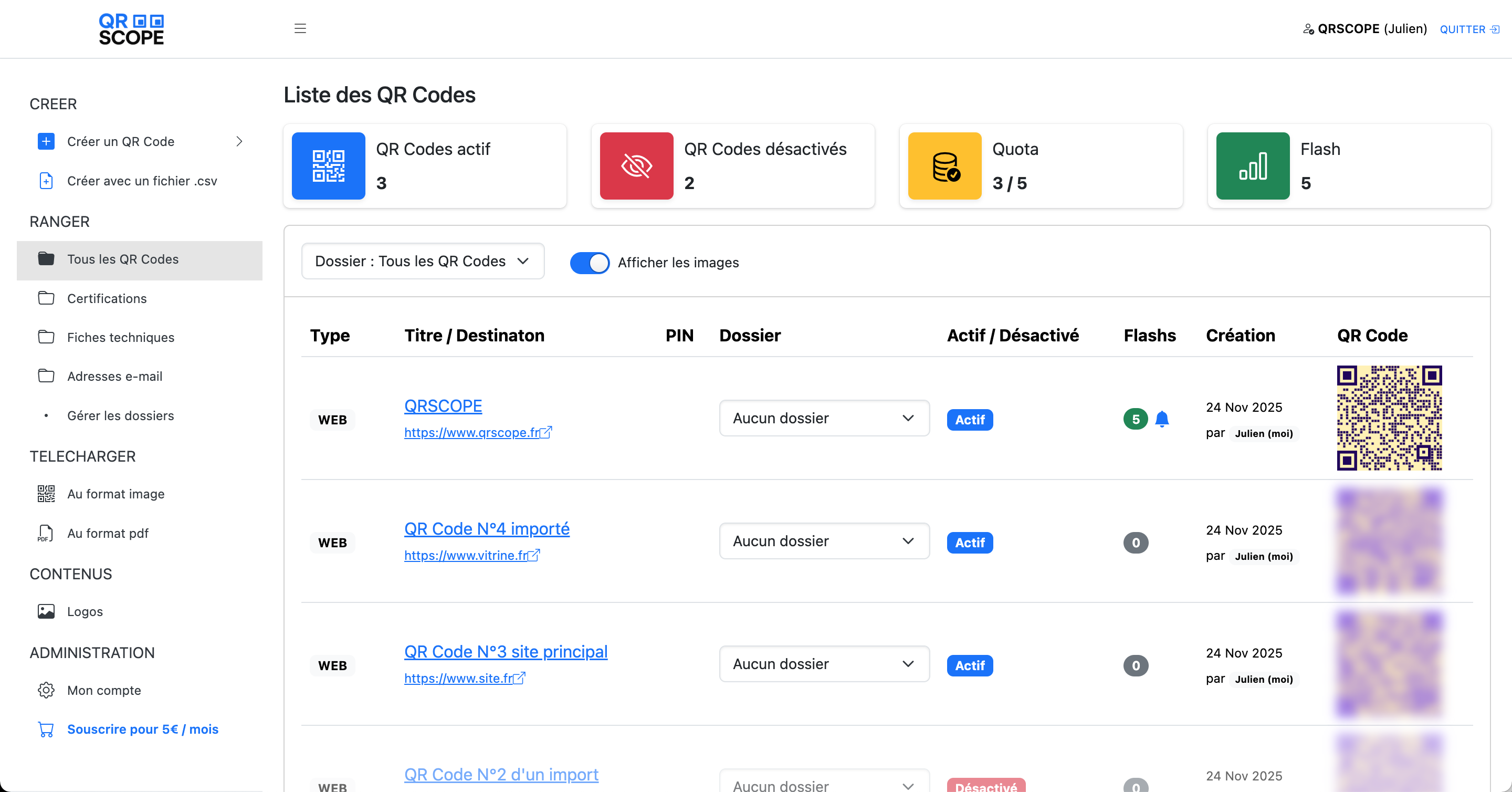Click the yellow Quota database icon
Screen dimensions: 1512x792
[x=944, y=166]
